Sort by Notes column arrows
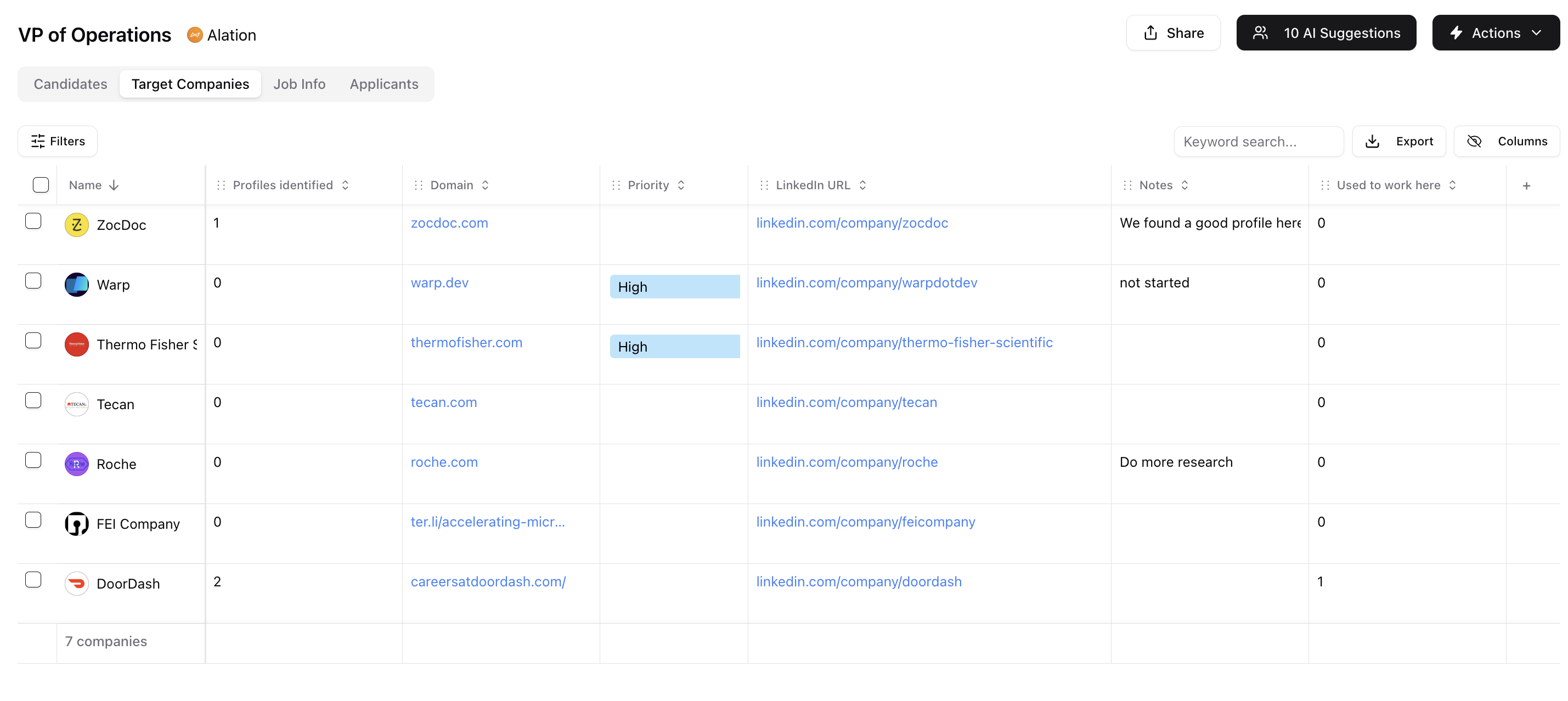 [x=1185, y=185]
